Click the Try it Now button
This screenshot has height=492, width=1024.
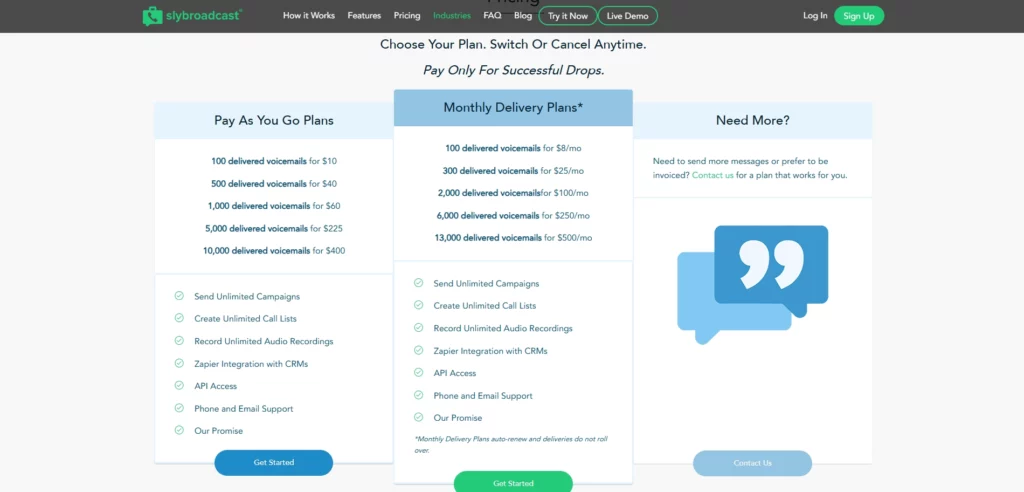coord(568,16)
